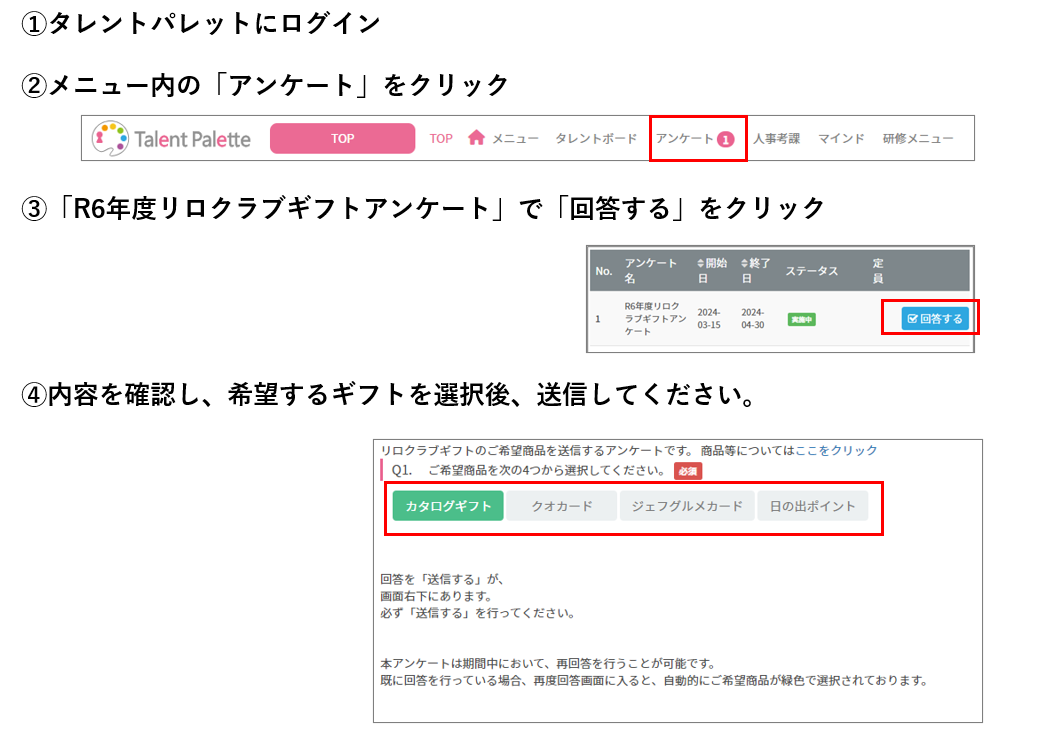The width and height of the screenshot is (1042, 731).
Task: Click the green 実施中 status badge
Action: point(801,319)
